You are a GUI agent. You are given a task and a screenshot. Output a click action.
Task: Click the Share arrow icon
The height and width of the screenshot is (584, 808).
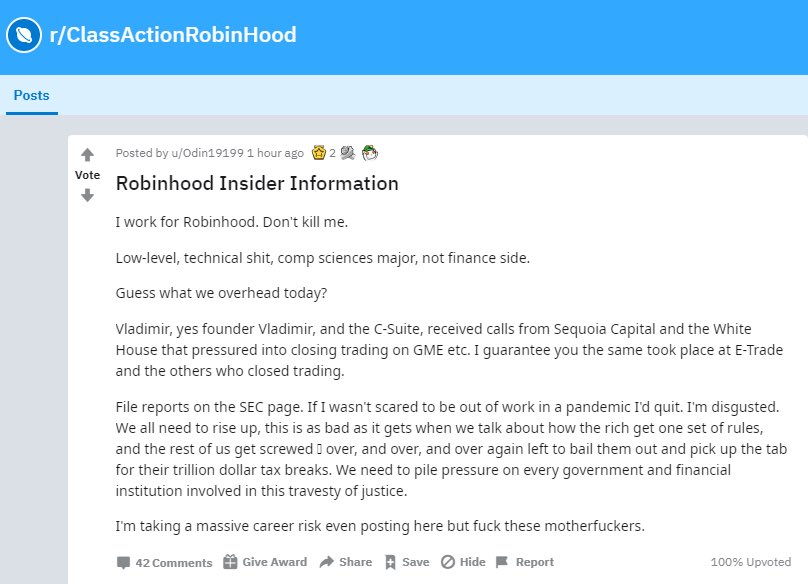click(326, 562)
